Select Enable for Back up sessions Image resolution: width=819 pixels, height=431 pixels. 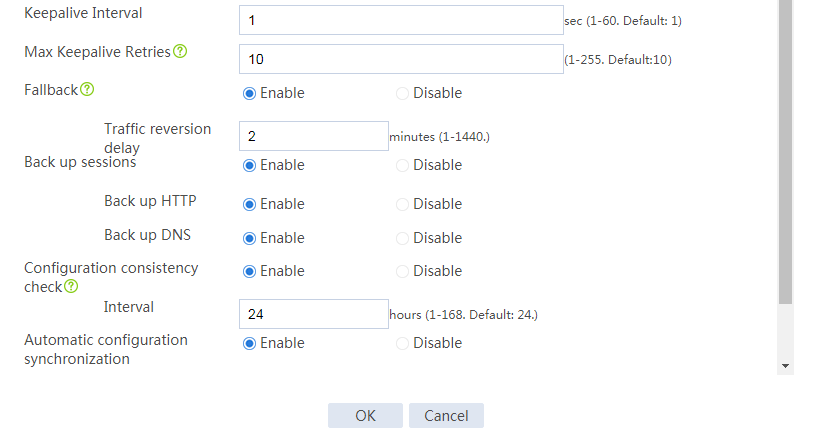point(249,166)
